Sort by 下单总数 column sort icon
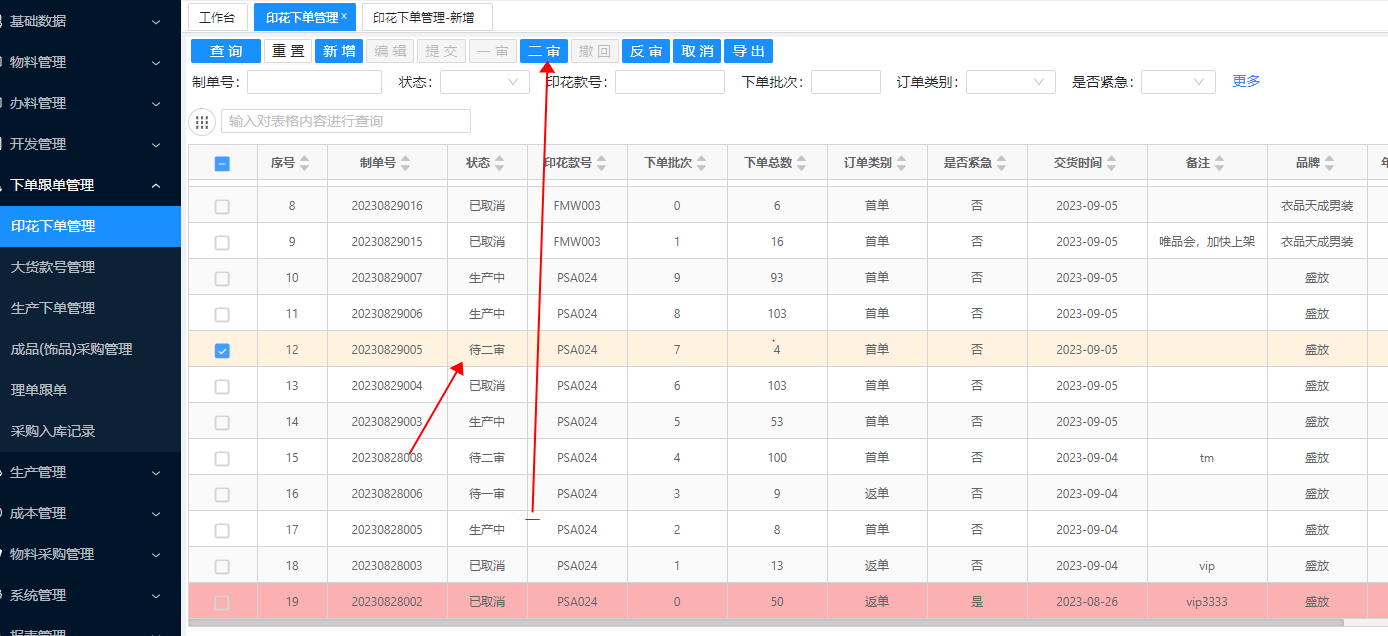Image resolution: width=1388 pixels, height=636 pixels. (803, 164)
